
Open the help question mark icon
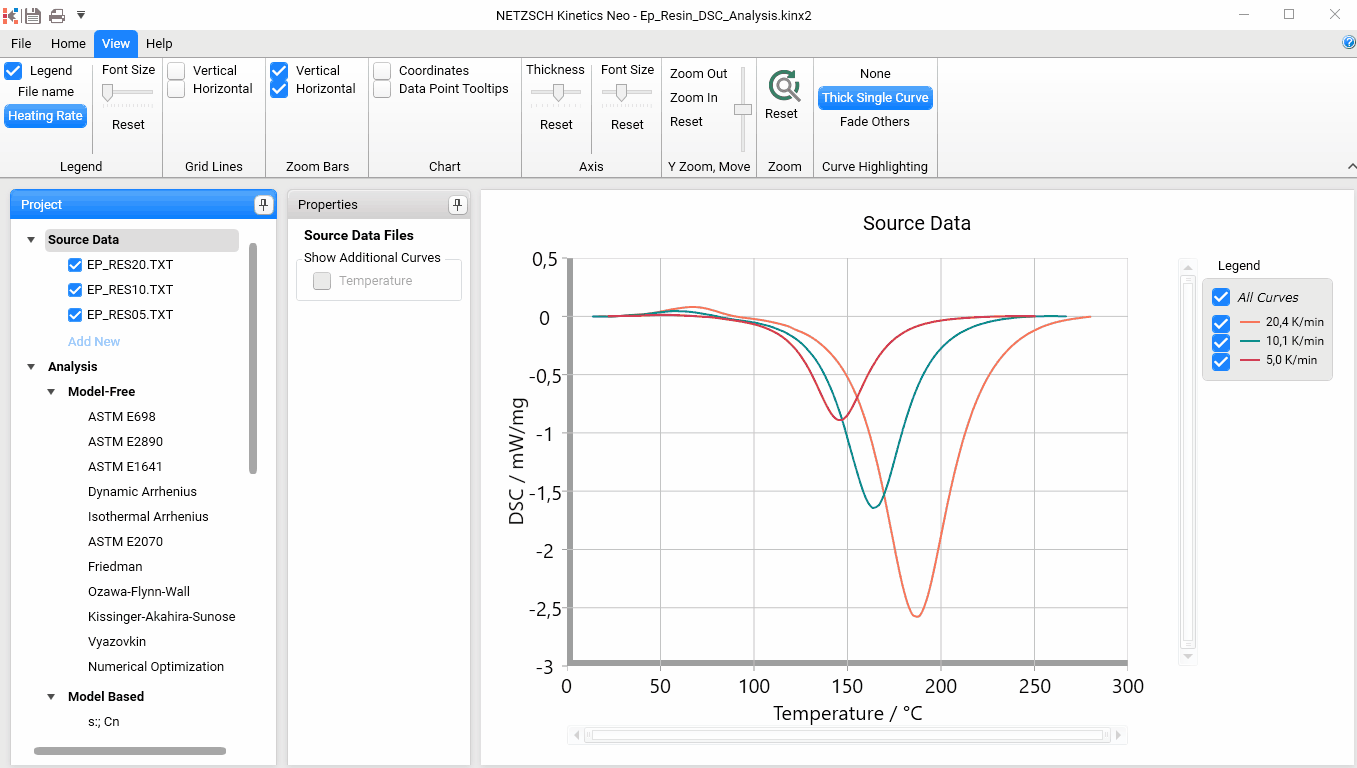[x=1349, y=43]
